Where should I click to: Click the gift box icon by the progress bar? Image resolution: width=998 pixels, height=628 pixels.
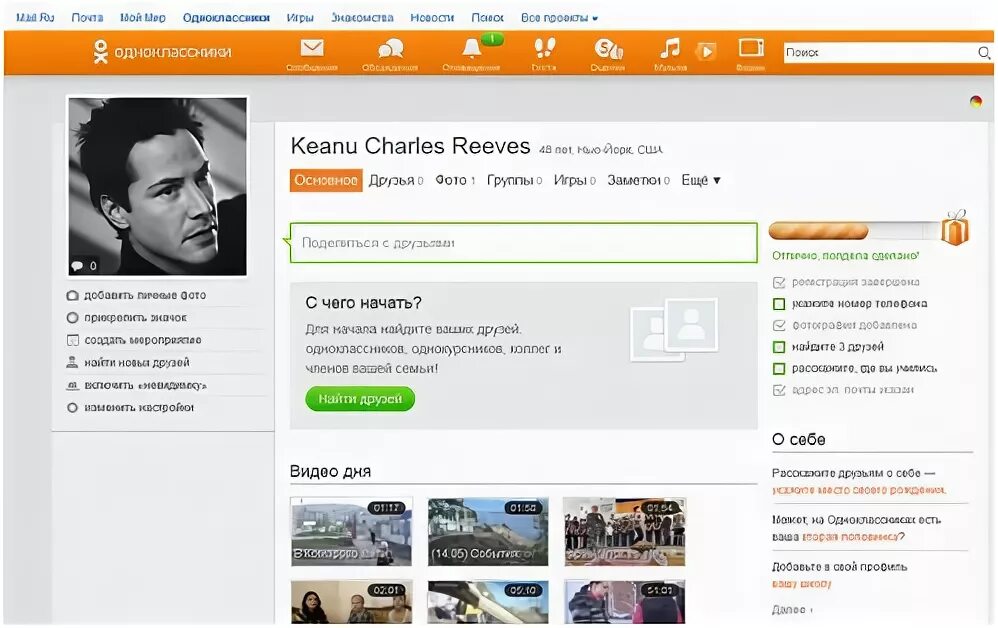tap(954, 228)
